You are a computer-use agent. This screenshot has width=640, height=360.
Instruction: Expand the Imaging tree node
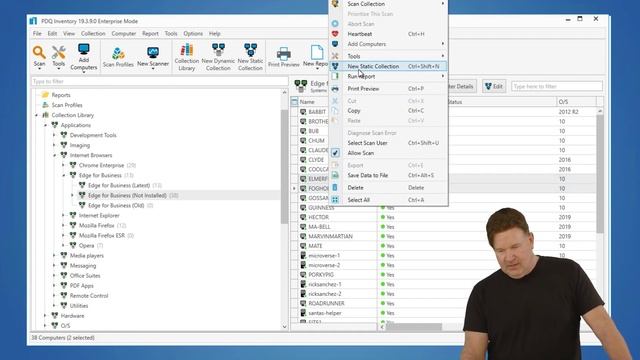click(54, 145)
